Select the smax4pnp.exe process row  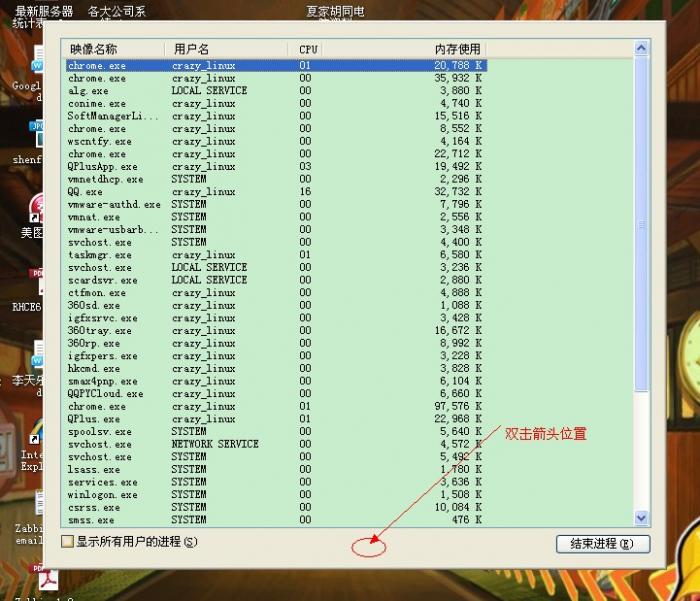point(277,381)
